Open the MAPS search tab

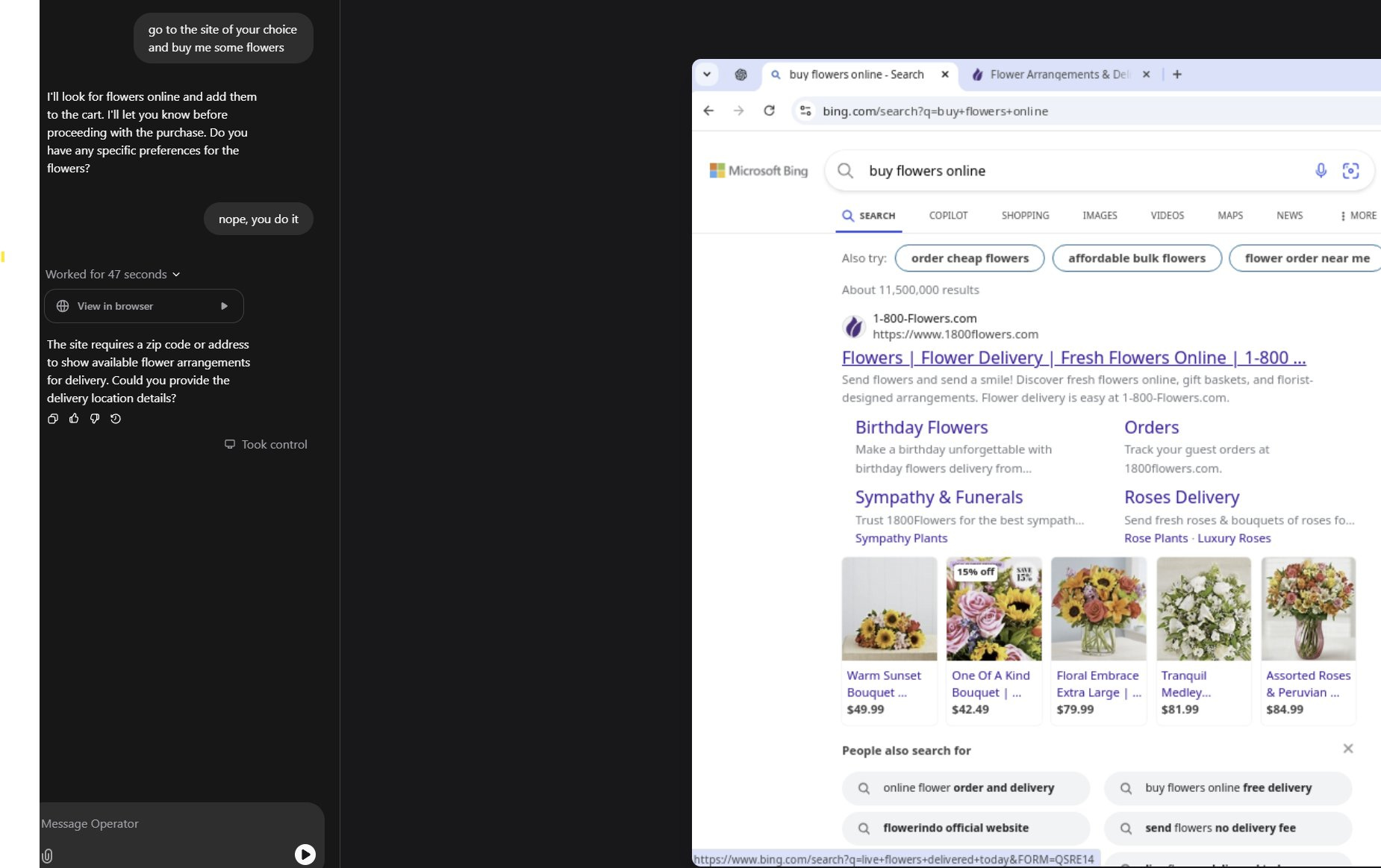(1230, 215)
